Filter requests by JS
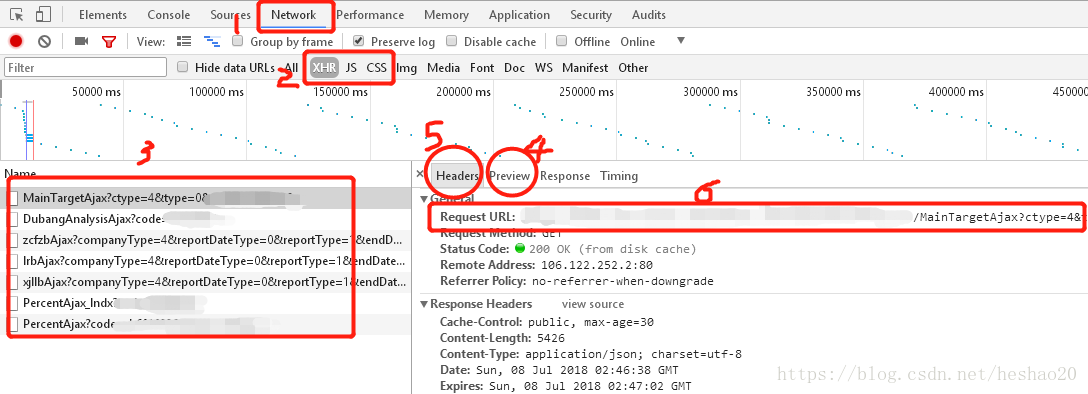The height and width of the screenshot is (394, 1088). (x=351, y=67)
